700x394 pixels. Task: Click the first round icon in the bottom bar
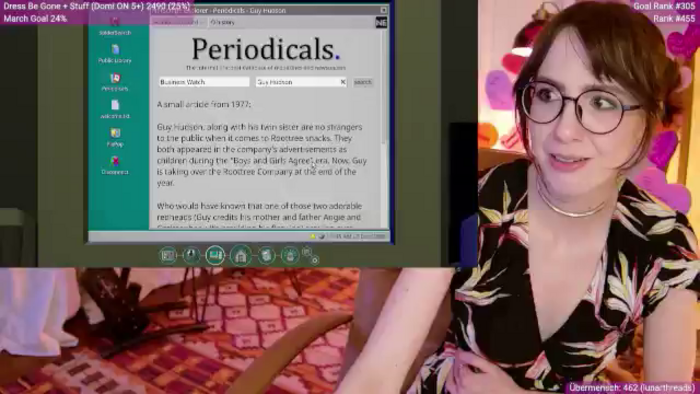[x=168, y=255]
